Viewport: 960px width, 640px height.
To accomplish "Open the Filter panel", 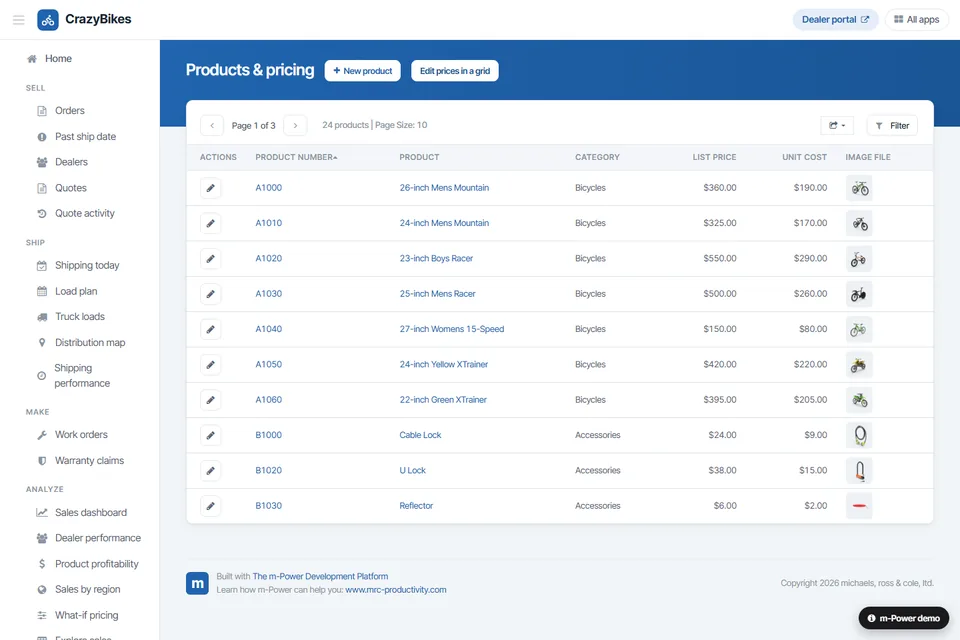I will pyautogui.click(x=892, y=126).
